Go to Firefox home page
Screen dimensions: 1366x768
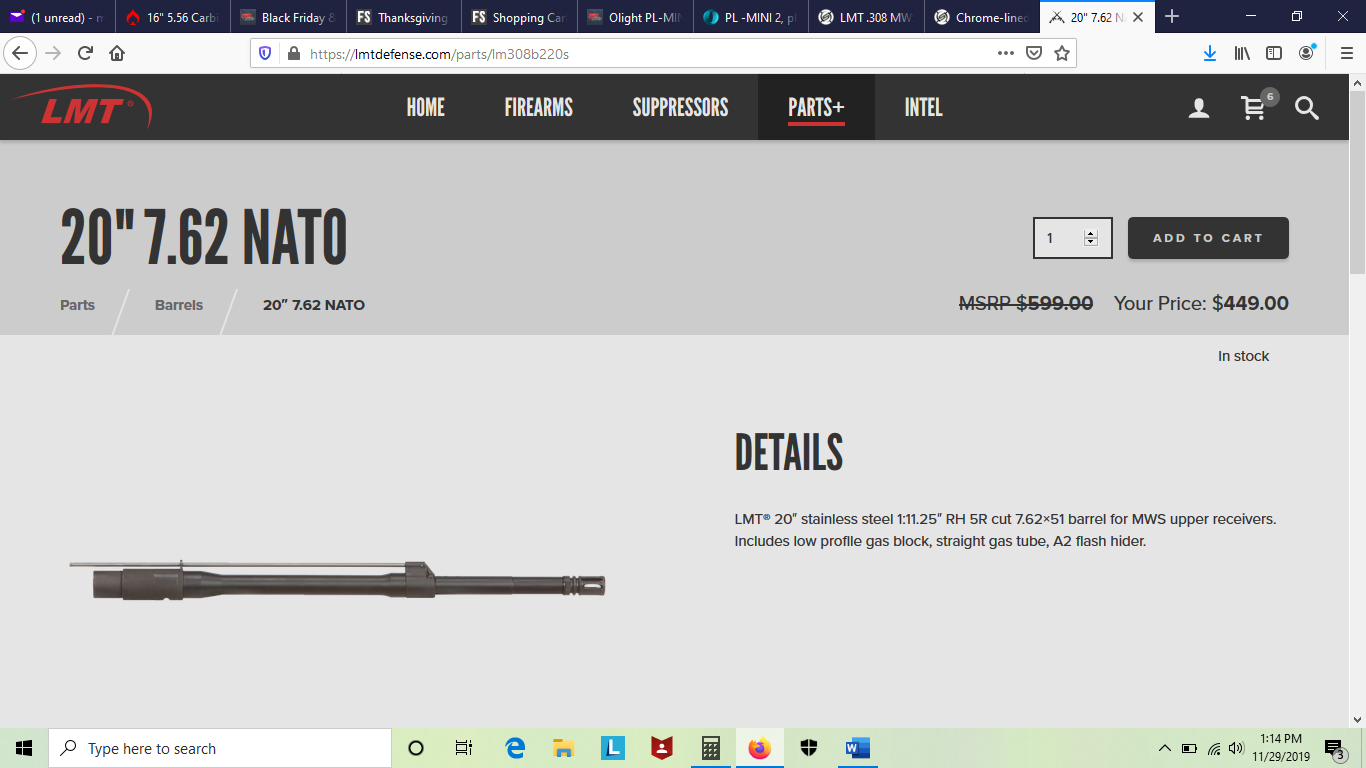click(117, 53)
